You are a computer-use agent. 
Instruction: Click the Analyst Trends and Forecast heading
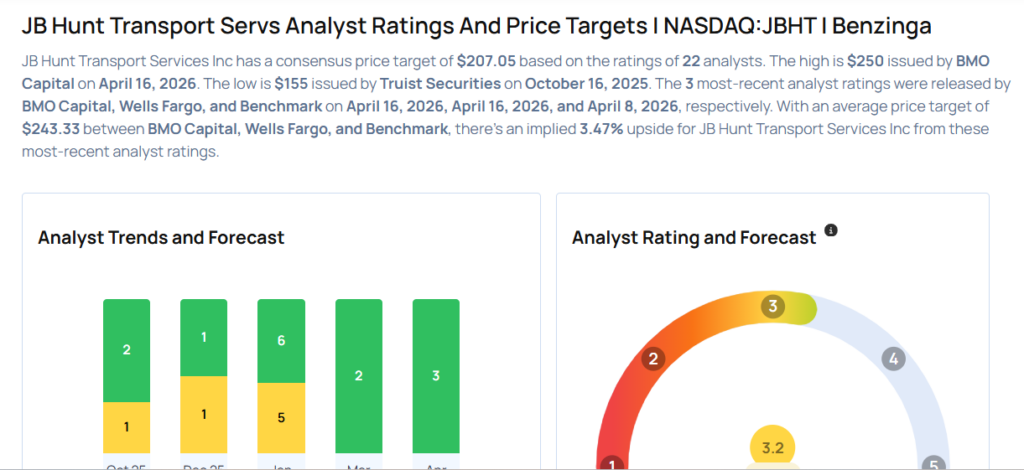(x=161, y=238)
